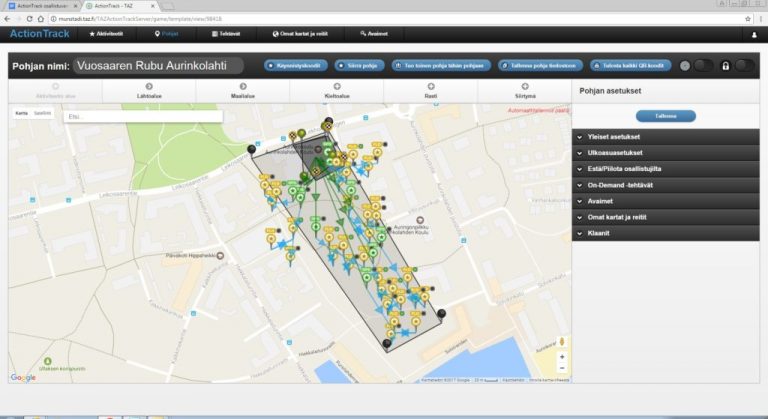The width and height of the screenshot is (768, 419).
Task: Click Tee toinen pohja tähän pohjaan button
Action: [441, 65]
